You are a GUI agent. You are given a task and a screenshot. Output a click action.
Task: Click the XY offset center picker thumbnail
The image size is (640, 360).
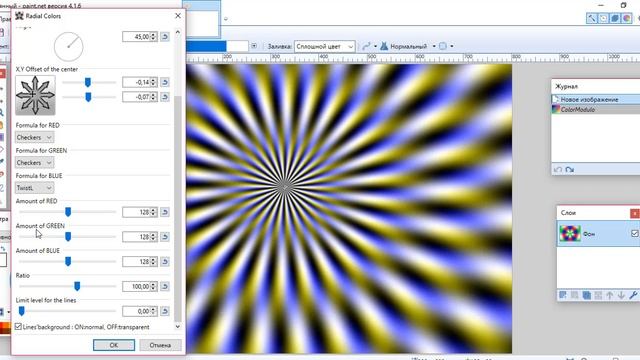coord(35,95)
